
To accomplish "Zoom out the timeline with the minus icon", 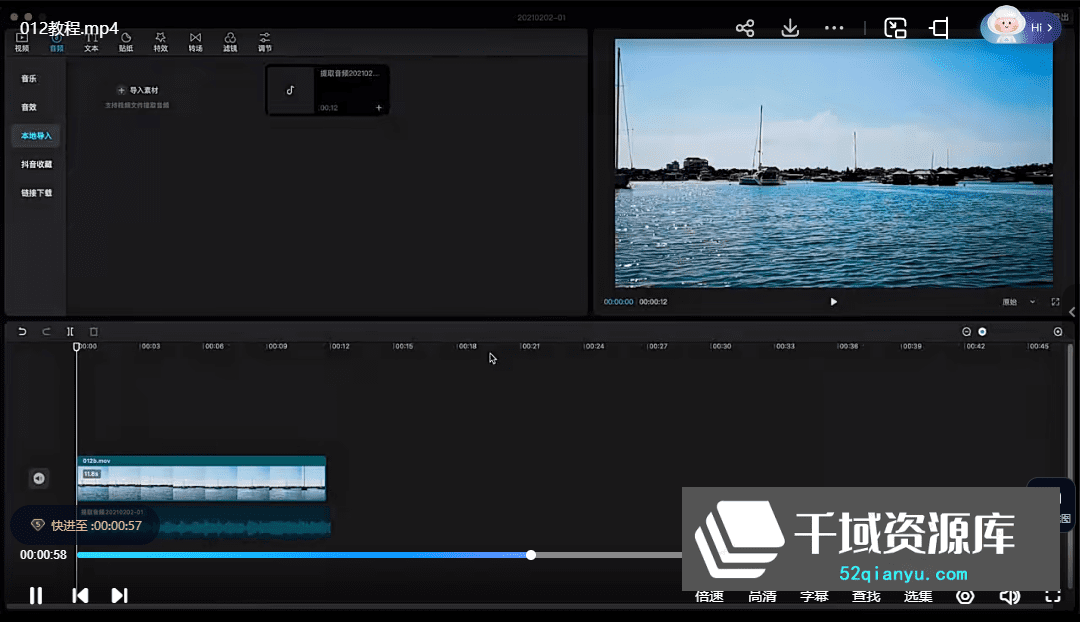I will click(x=966, y=332).
